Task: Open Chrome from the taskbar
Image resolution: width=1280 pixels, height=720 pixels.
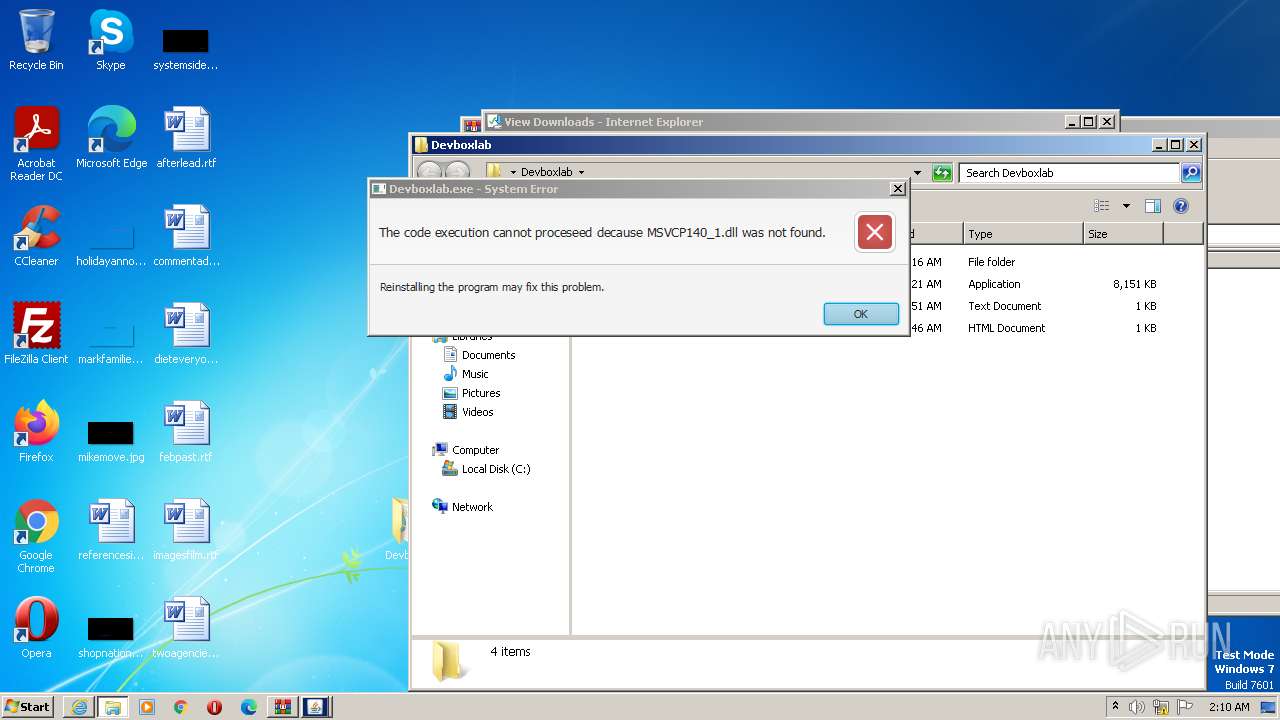Action: (180, 707)
